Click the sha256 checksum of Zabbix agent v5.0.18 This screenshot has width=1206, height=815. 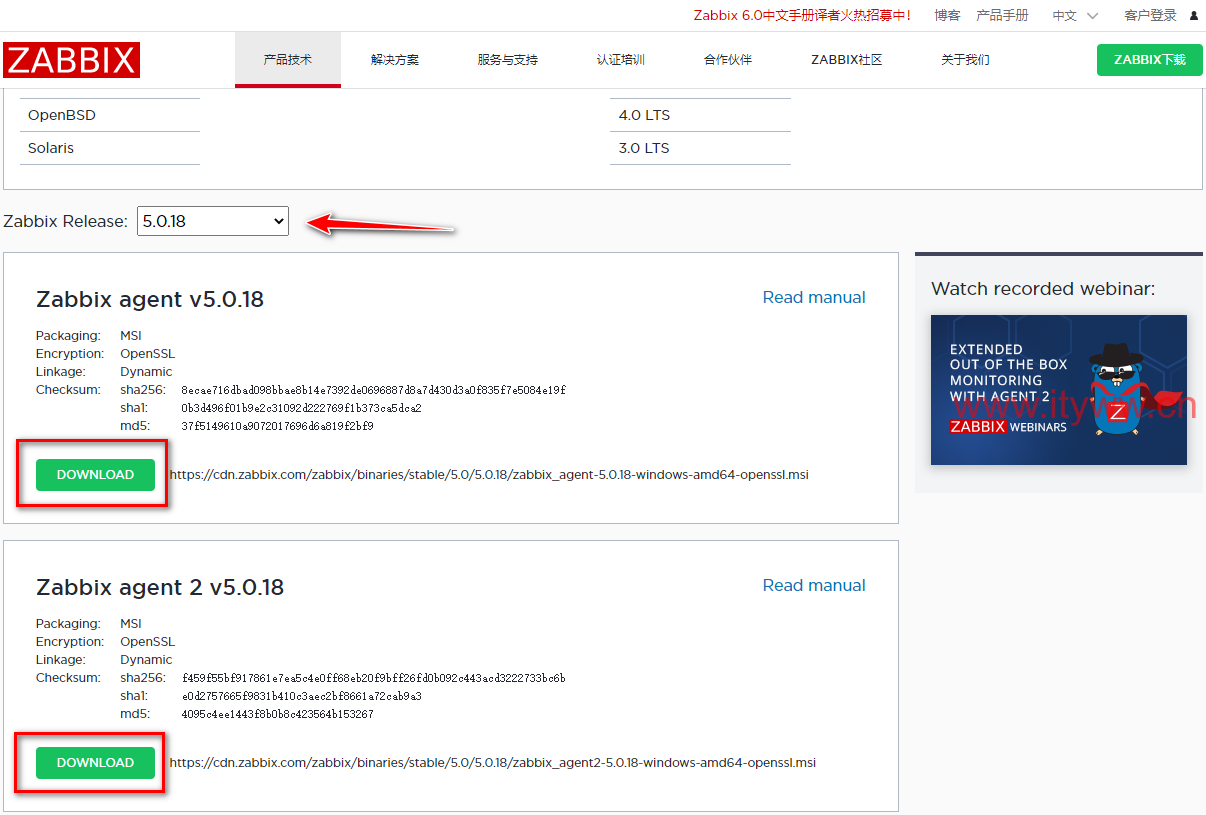point(374,390)
